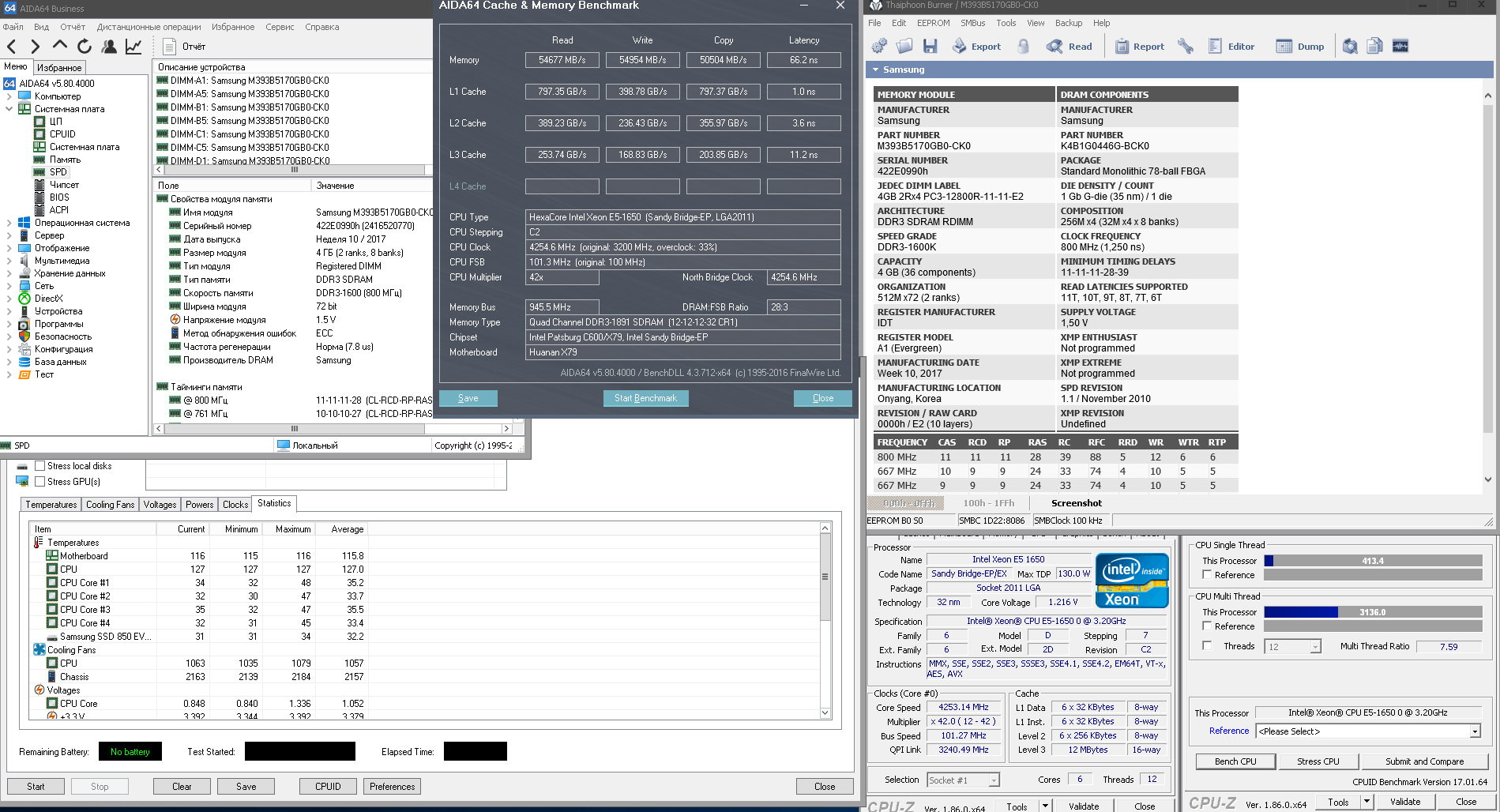Open the SMBus menu in Thaiphoon Burner
Image resolution: width=1500 pixels, height=812 pixels.
pyautogui.click(x=972, y=23)
